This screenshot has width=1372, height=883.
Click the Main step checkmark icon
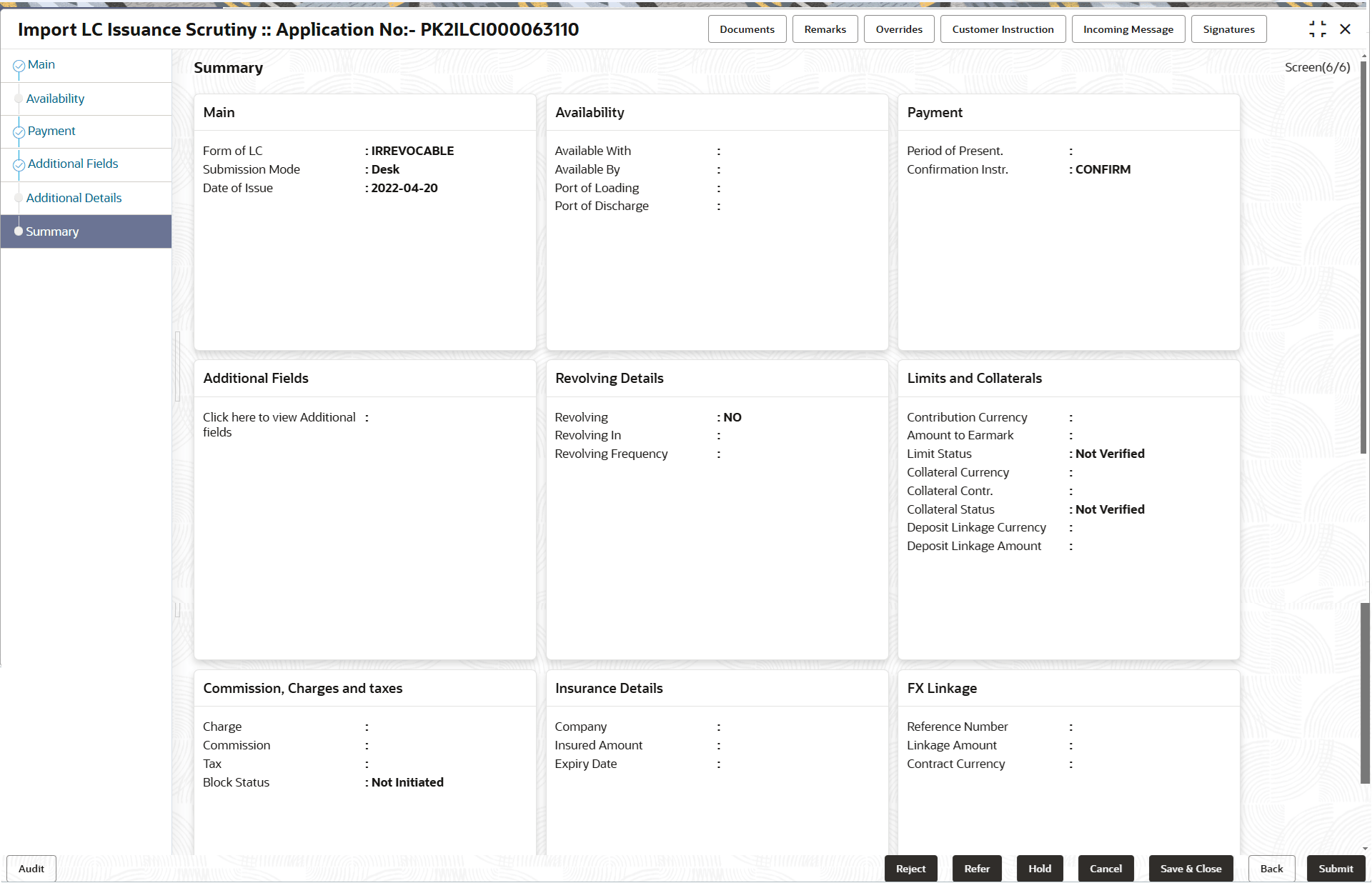19,66
